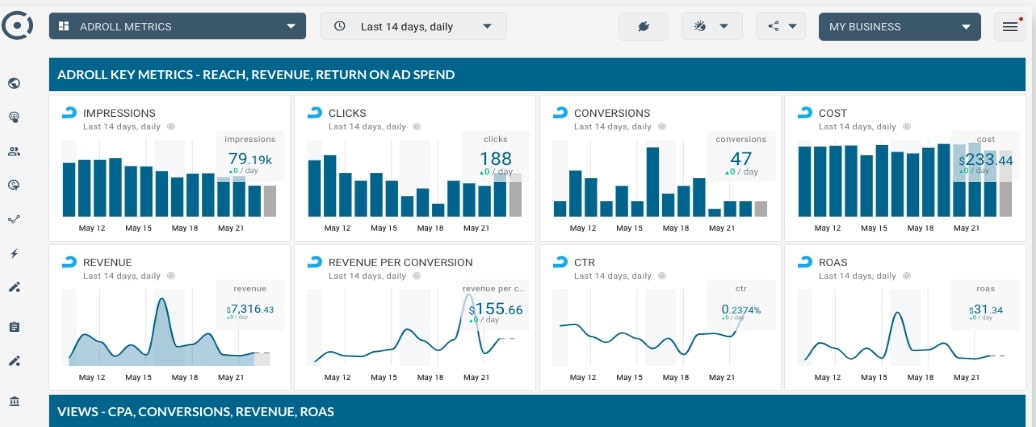Open the Last 14 days, daily selector
Image resolution: width=1036 pixels, height=427 pixels.
(413, 26)
